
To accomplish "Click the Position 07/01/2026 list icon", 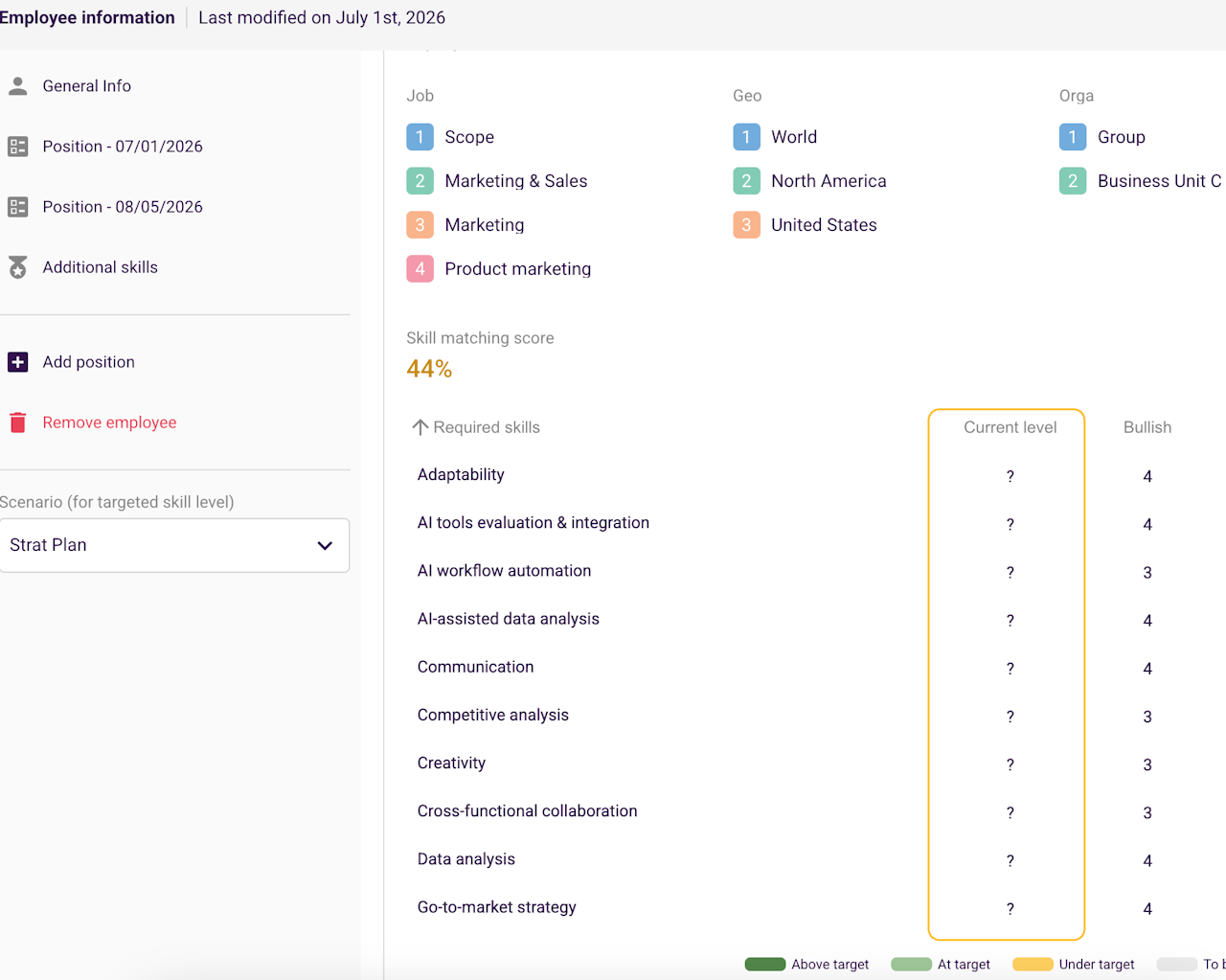I will [x=17, y=147].
